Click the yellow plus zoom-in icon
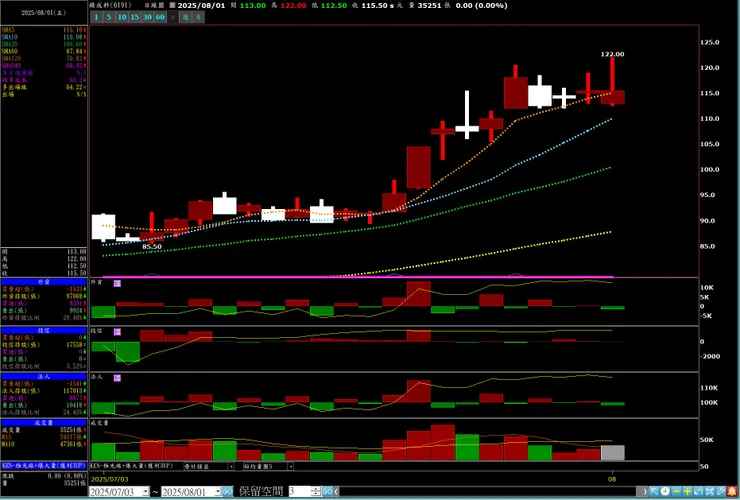The image size is (740, 500). (687, 492)
